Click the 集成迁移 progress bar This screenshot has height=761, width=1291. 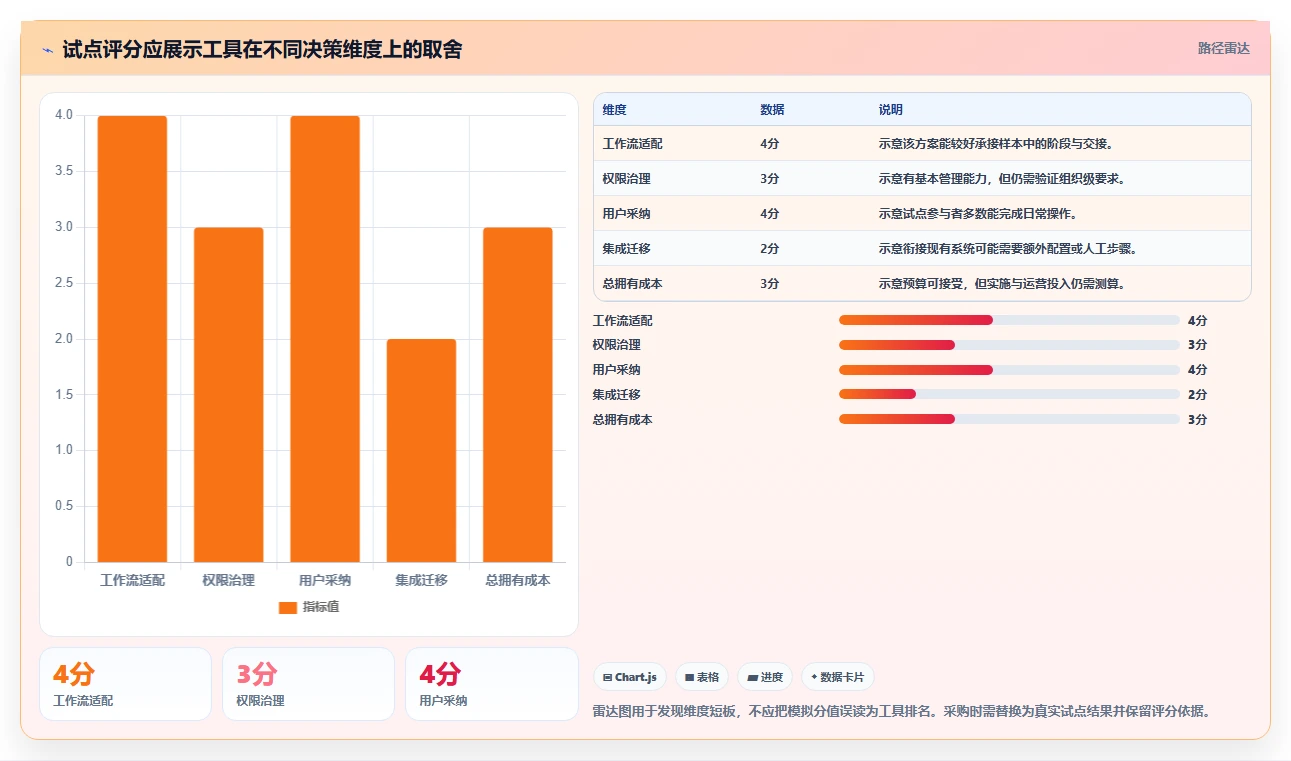tap(1009, 395)
